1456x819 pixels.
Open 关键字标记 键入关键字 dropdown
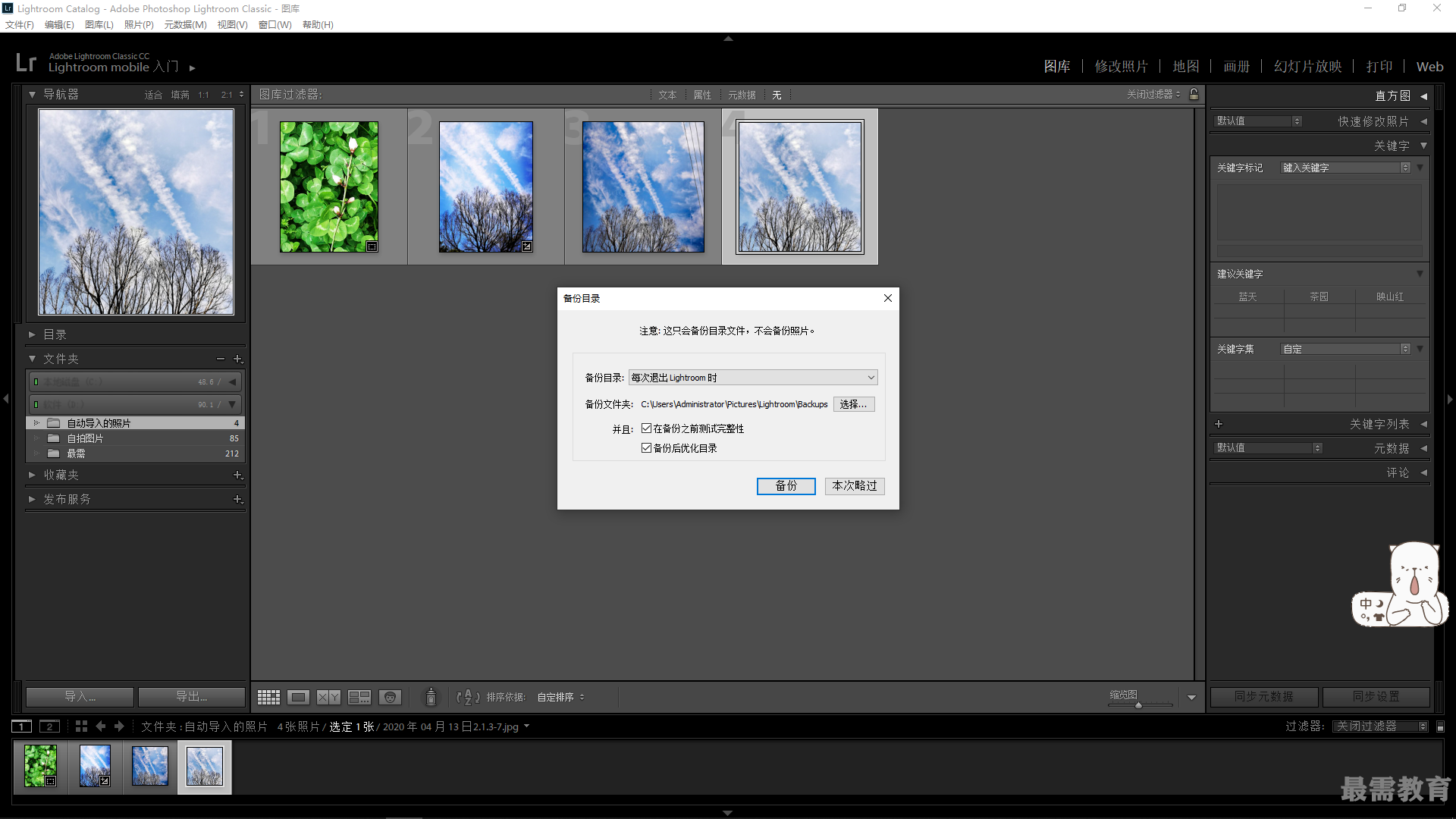point(1345,168)
